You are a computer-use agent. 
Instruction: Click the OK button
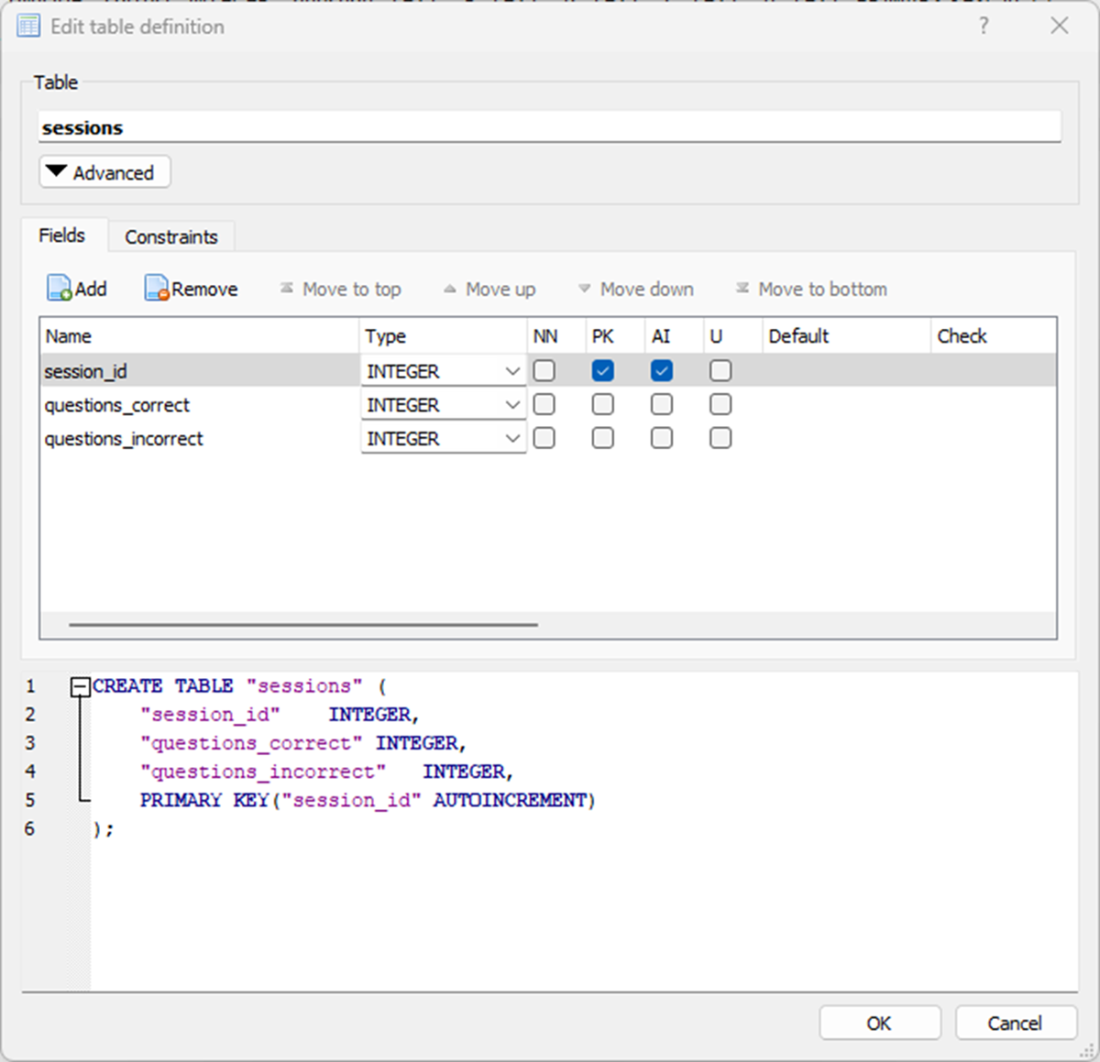click(x=879, y=1023)
